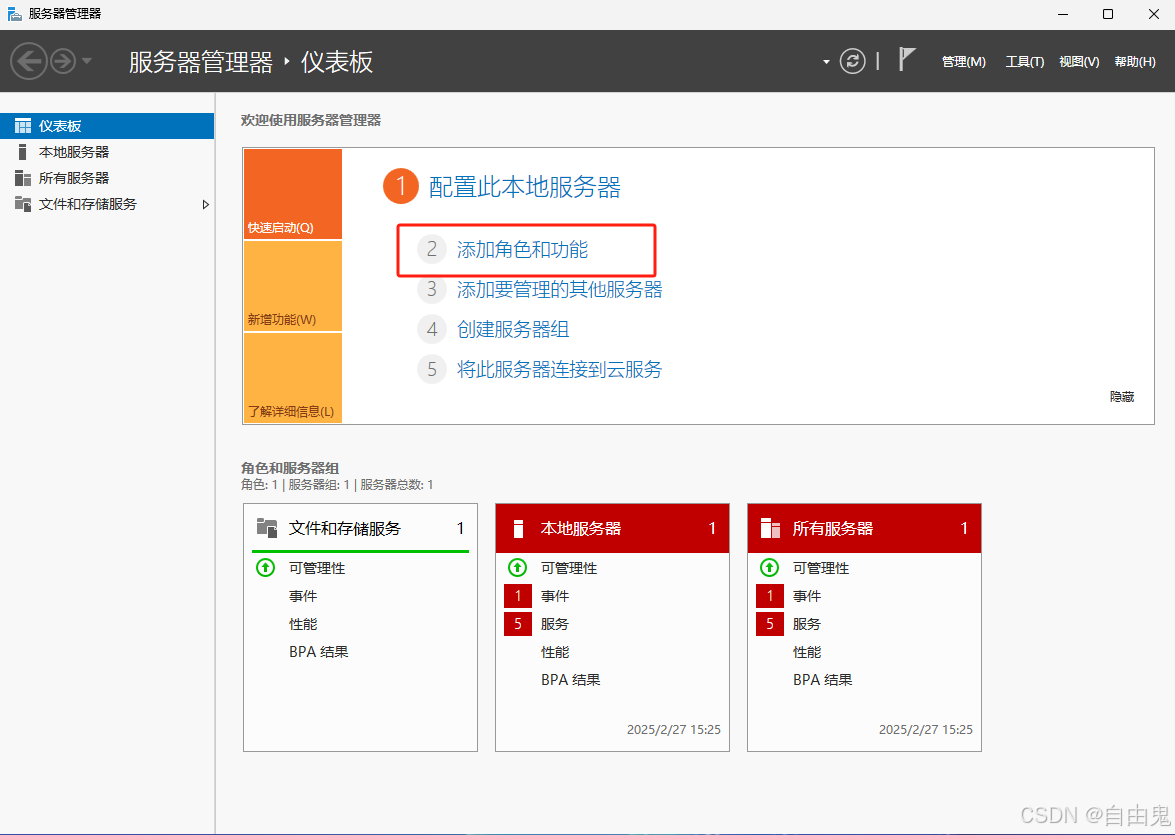Image resolution: width=1175 pixels, height=835 pixels.
Task: Open 可管理性 in the 所有服务器 tile
Action: (x=821, y=568)
